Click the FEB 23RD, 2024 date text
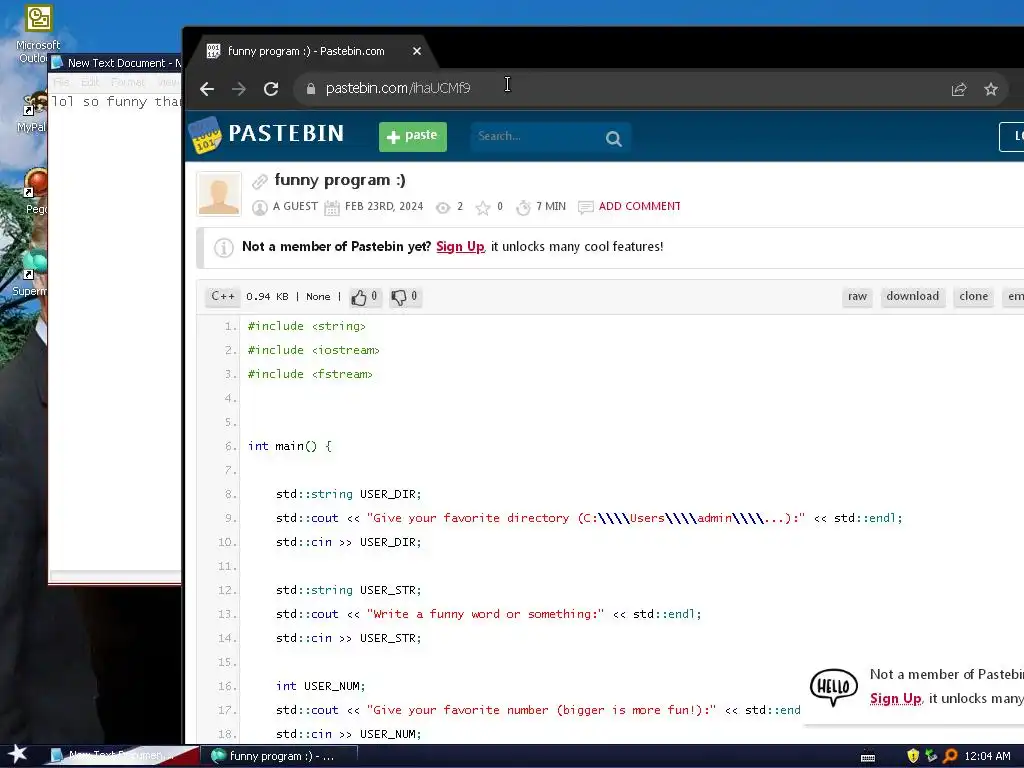The width and height of the screenshot is (1024, 768). point(384,206)
